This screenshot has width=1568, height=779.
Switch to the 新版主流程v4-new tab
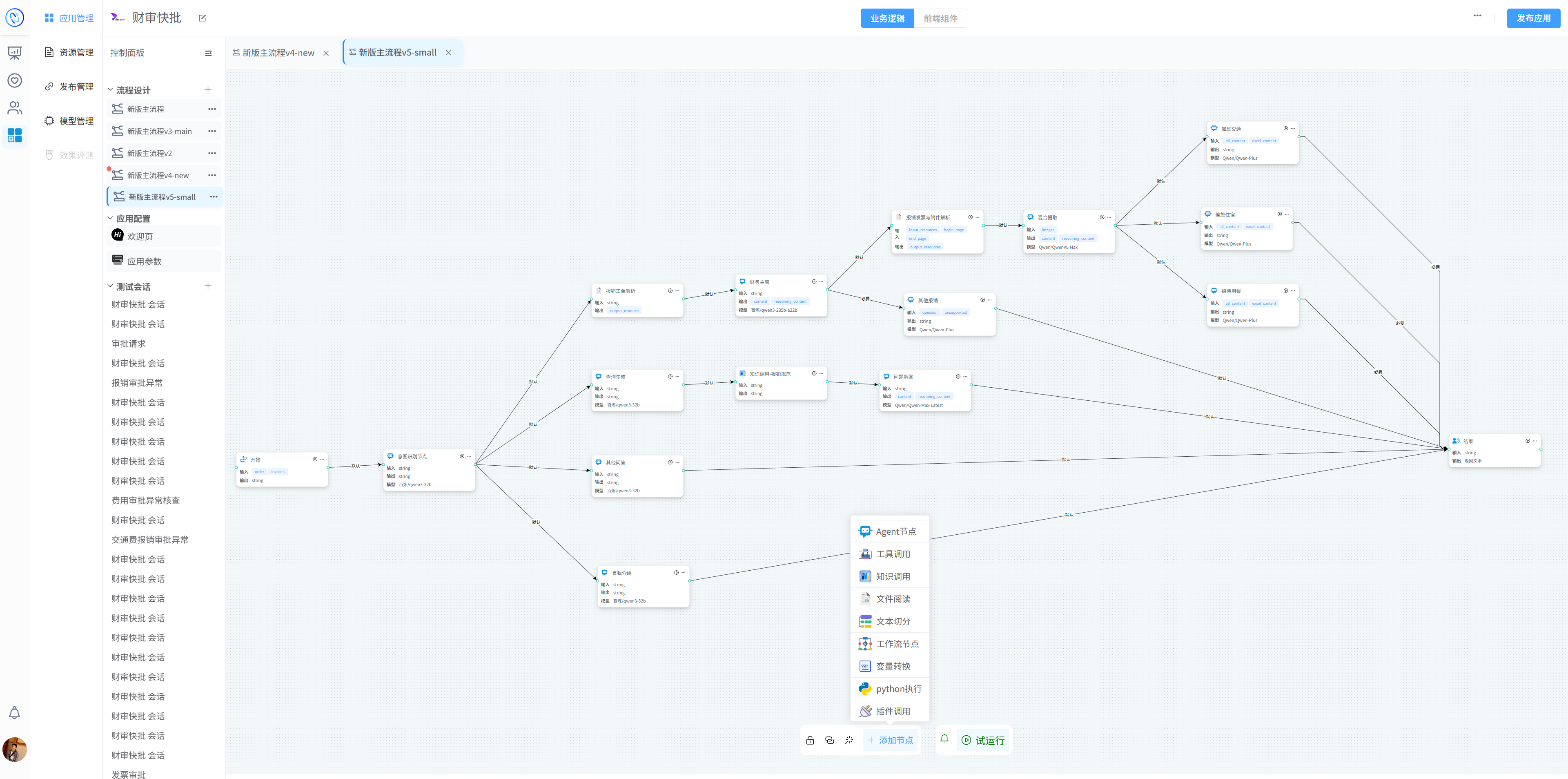[x=278, y=53]
